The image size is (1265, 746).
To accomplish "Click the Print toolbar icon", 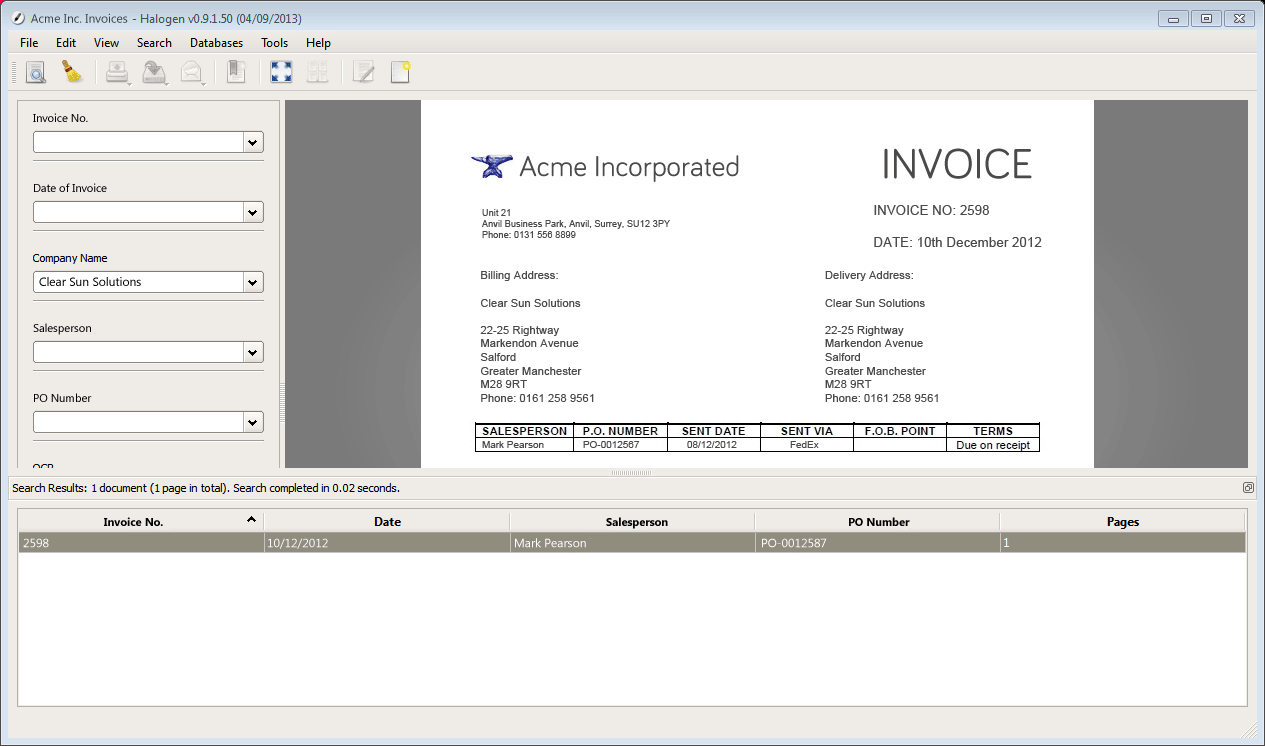I will click(x=118, y=72).
